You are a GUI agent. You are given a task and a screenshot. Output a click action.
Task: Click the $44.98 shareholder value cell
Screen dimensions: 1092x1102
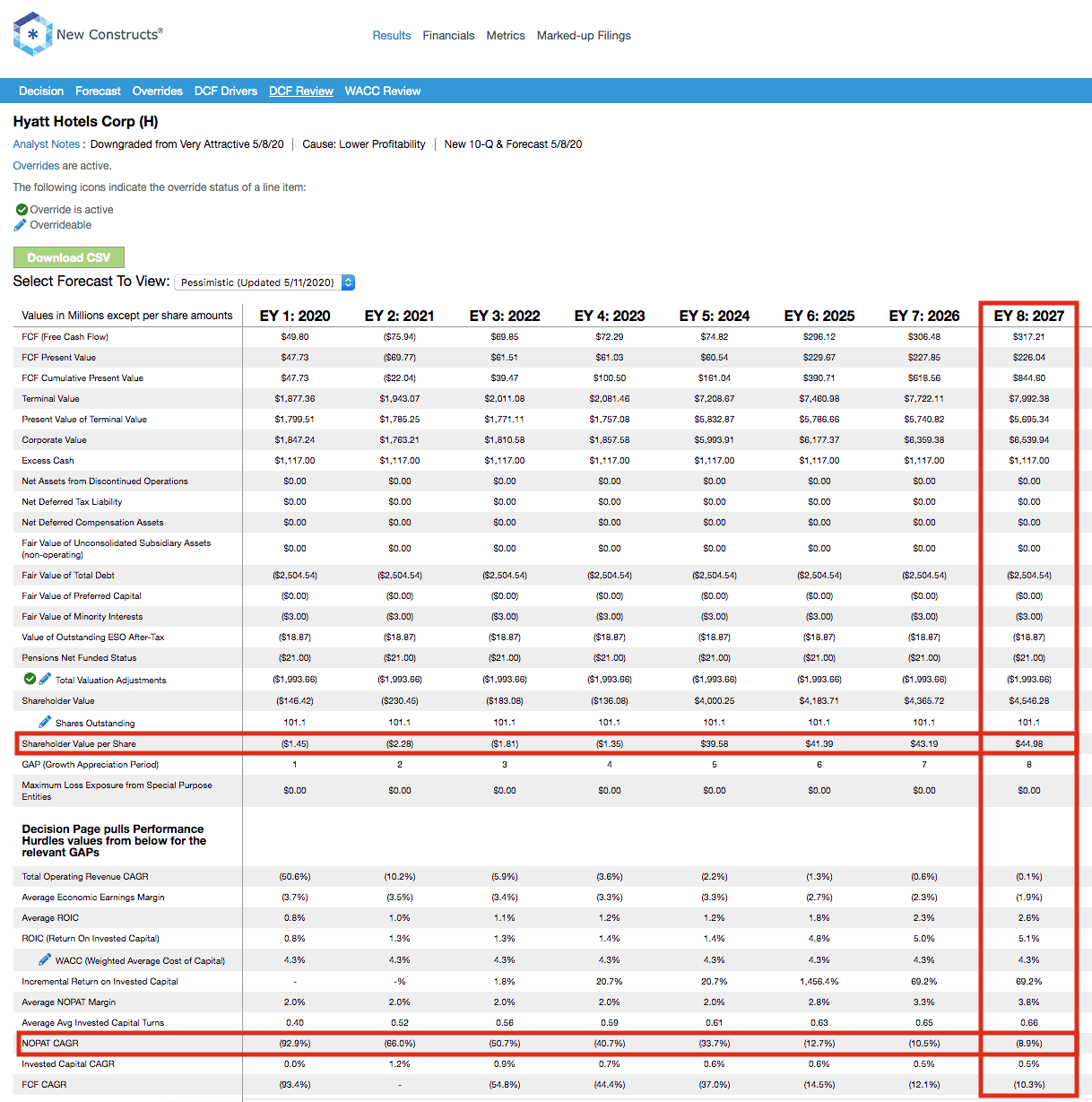(1029, 744)
